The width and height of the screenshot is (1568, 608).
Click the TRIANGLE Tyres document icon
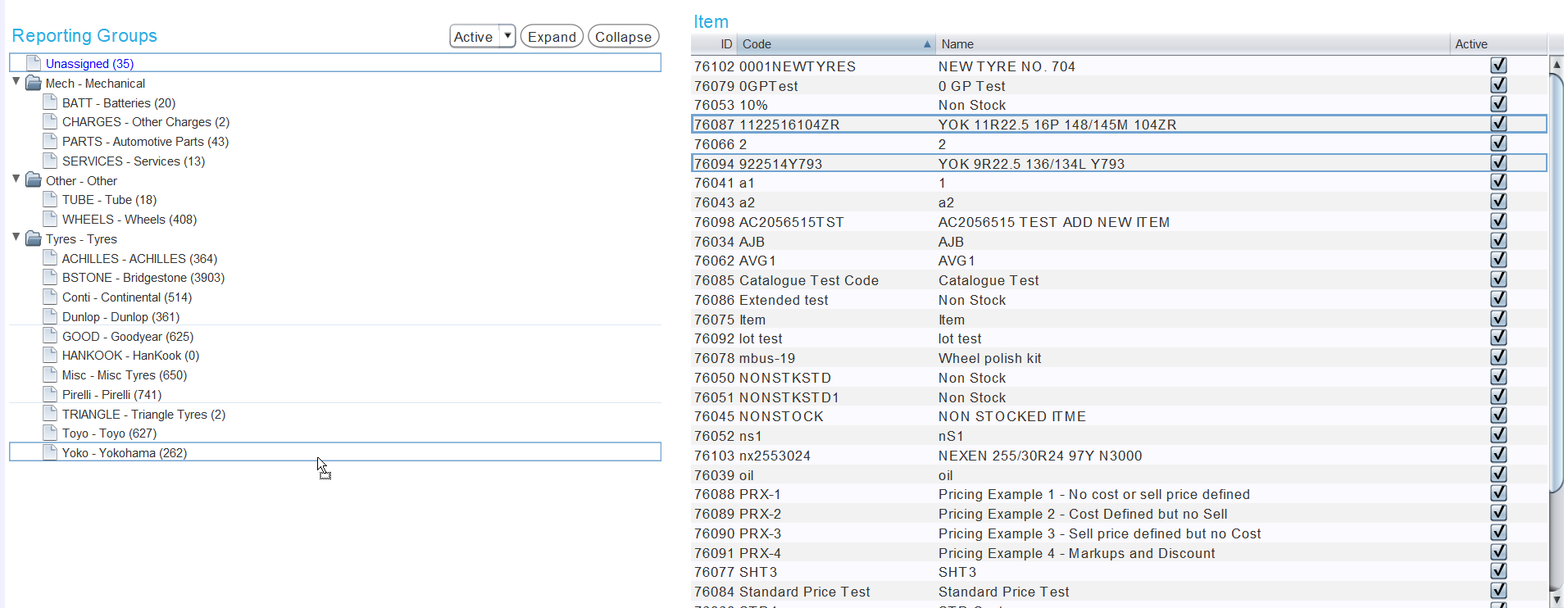50,414
